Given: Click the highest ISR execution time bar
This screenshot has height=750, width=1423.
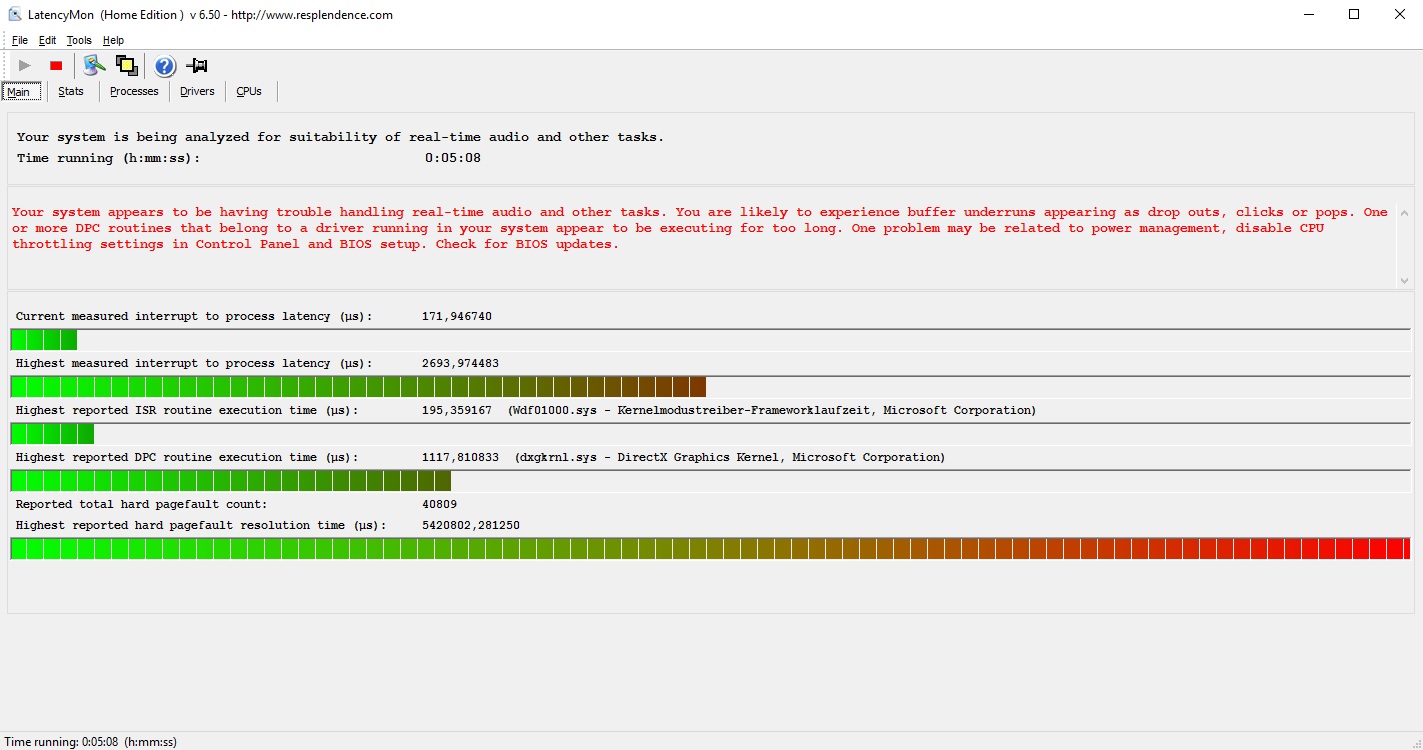Looking at the screenshot, I should (x=711, y=434).
